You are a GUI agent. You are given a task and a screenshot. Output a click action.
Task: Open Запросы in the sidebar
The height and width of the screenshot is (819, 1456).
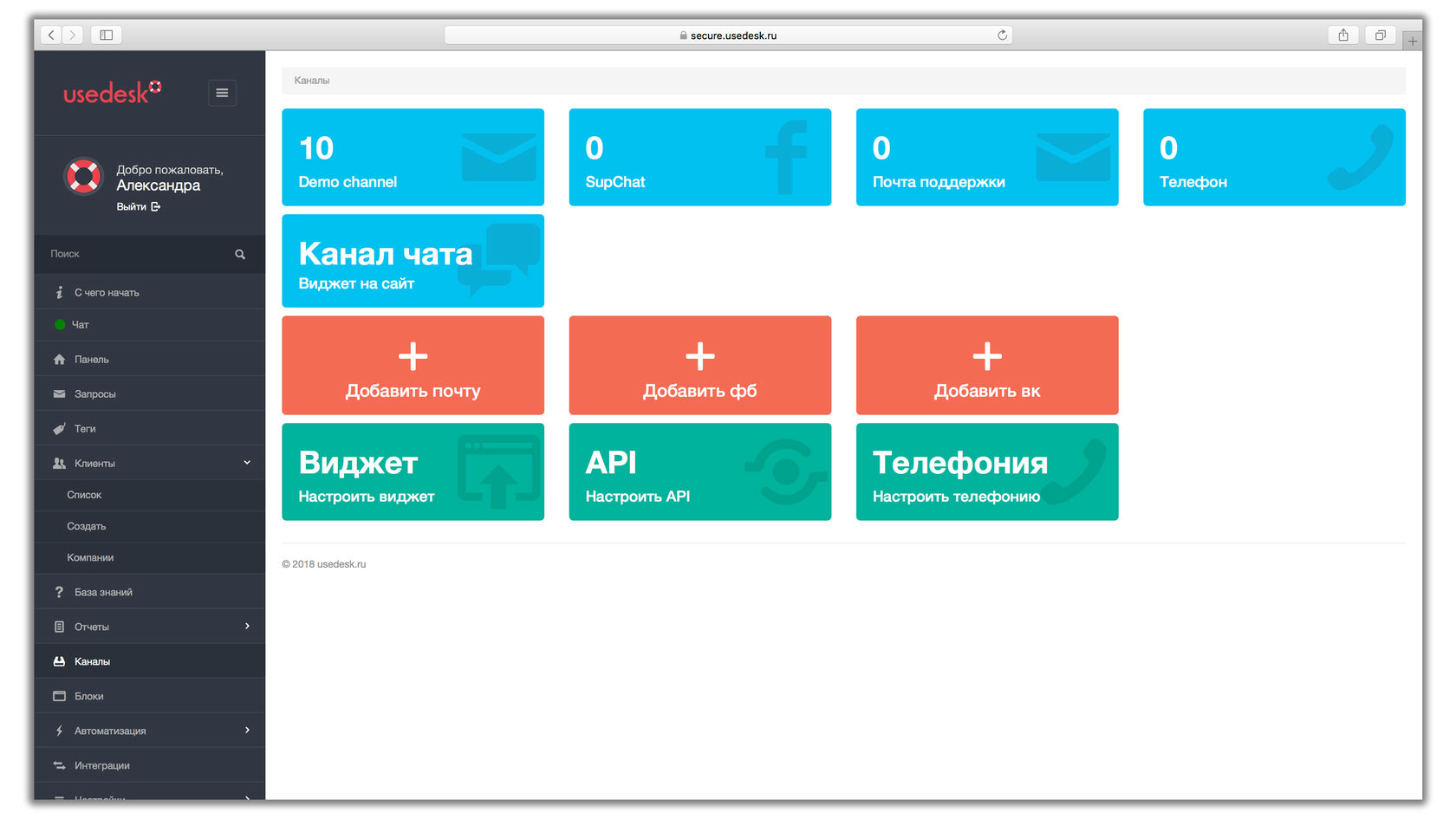point(150,393)
